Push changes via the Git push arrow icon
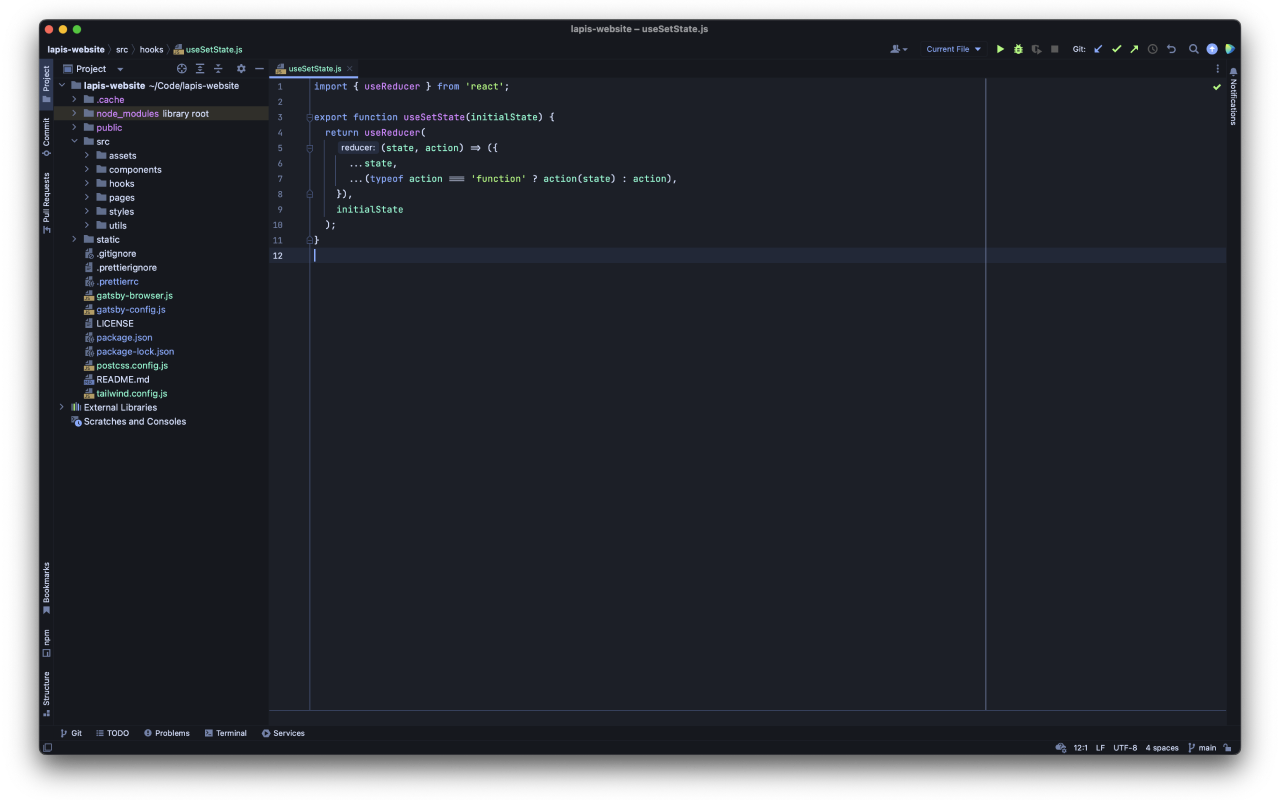Viewport: 1280px width, 800px height. click(1134, 48)
